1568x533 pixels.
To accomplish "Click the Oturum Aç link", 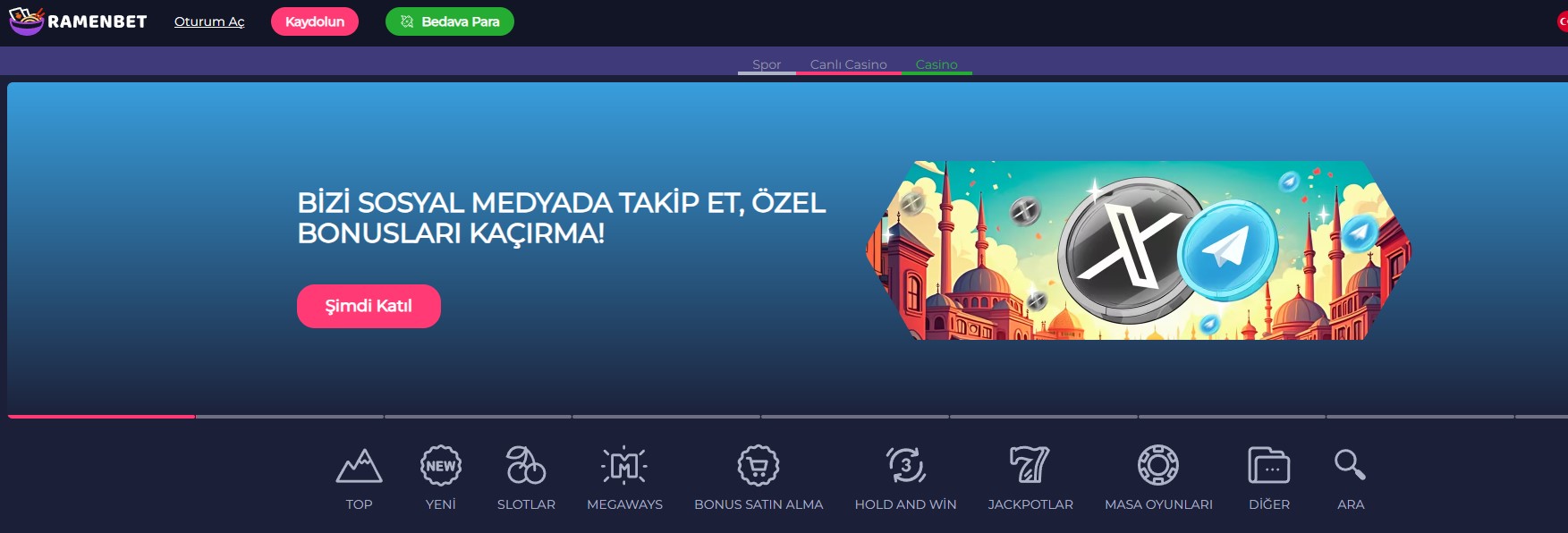I will [x=209, y=21].
